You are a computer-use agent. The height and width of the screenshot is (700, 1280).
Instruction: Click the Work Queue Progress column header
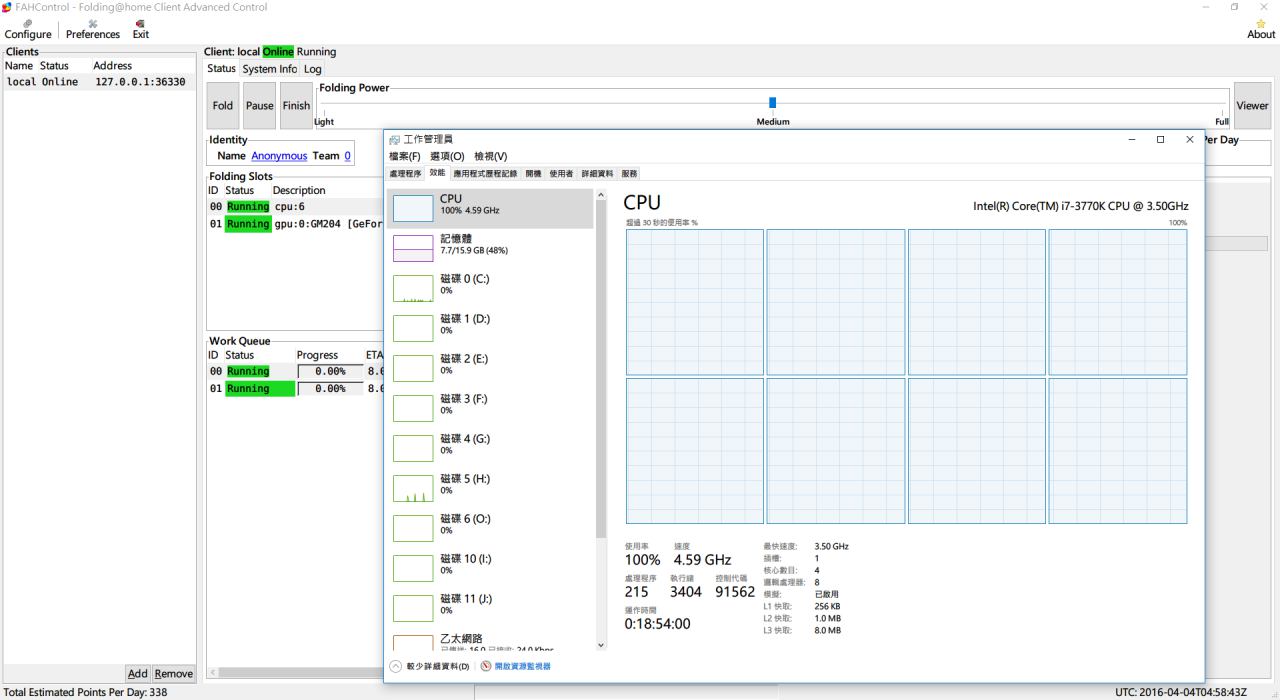coord(317,355)
